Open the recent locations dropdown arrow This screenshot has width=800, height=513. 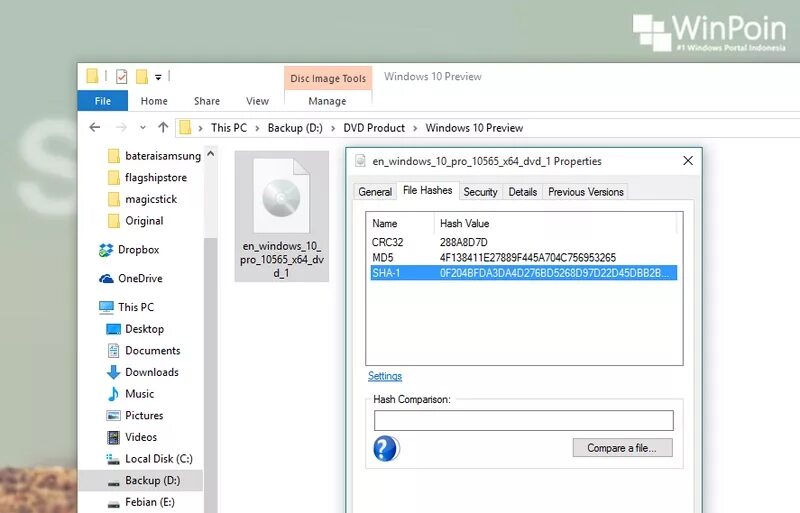tap(143, 128)
